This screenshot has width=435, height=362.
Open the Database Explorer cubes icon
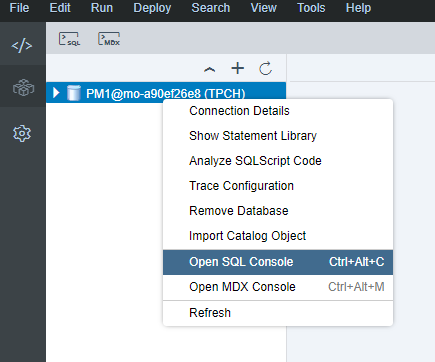pyautogui.click(x=23, y=88)
